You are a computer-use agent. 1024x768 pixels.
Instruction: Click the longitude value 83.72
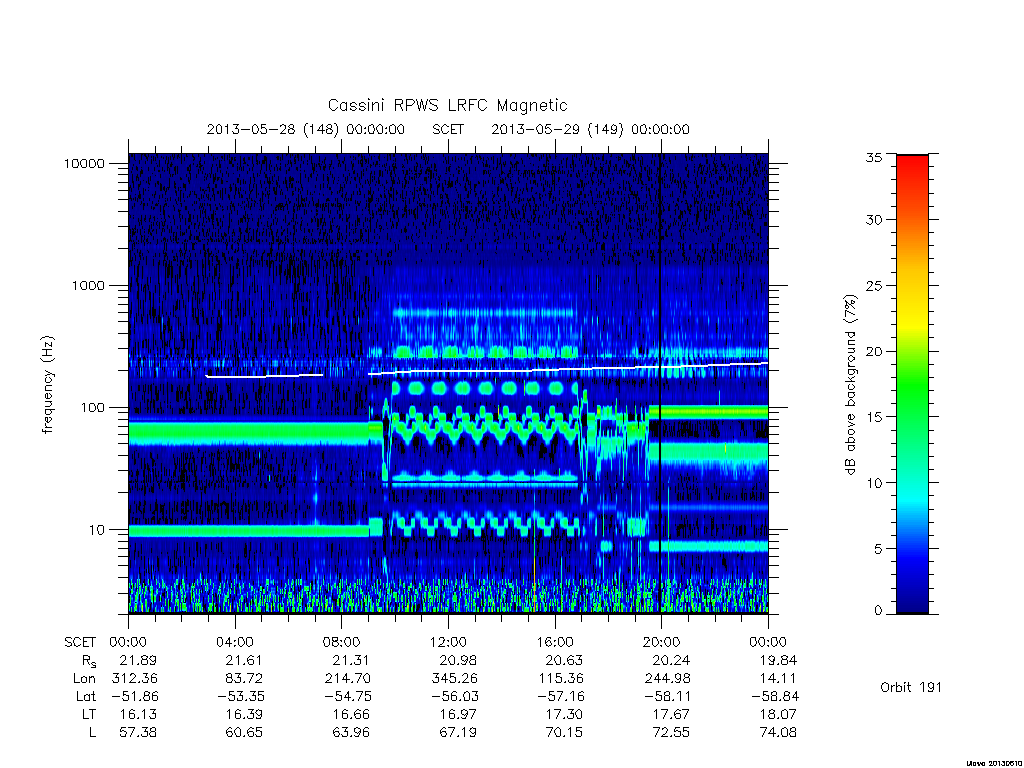(x=244, y=679)
